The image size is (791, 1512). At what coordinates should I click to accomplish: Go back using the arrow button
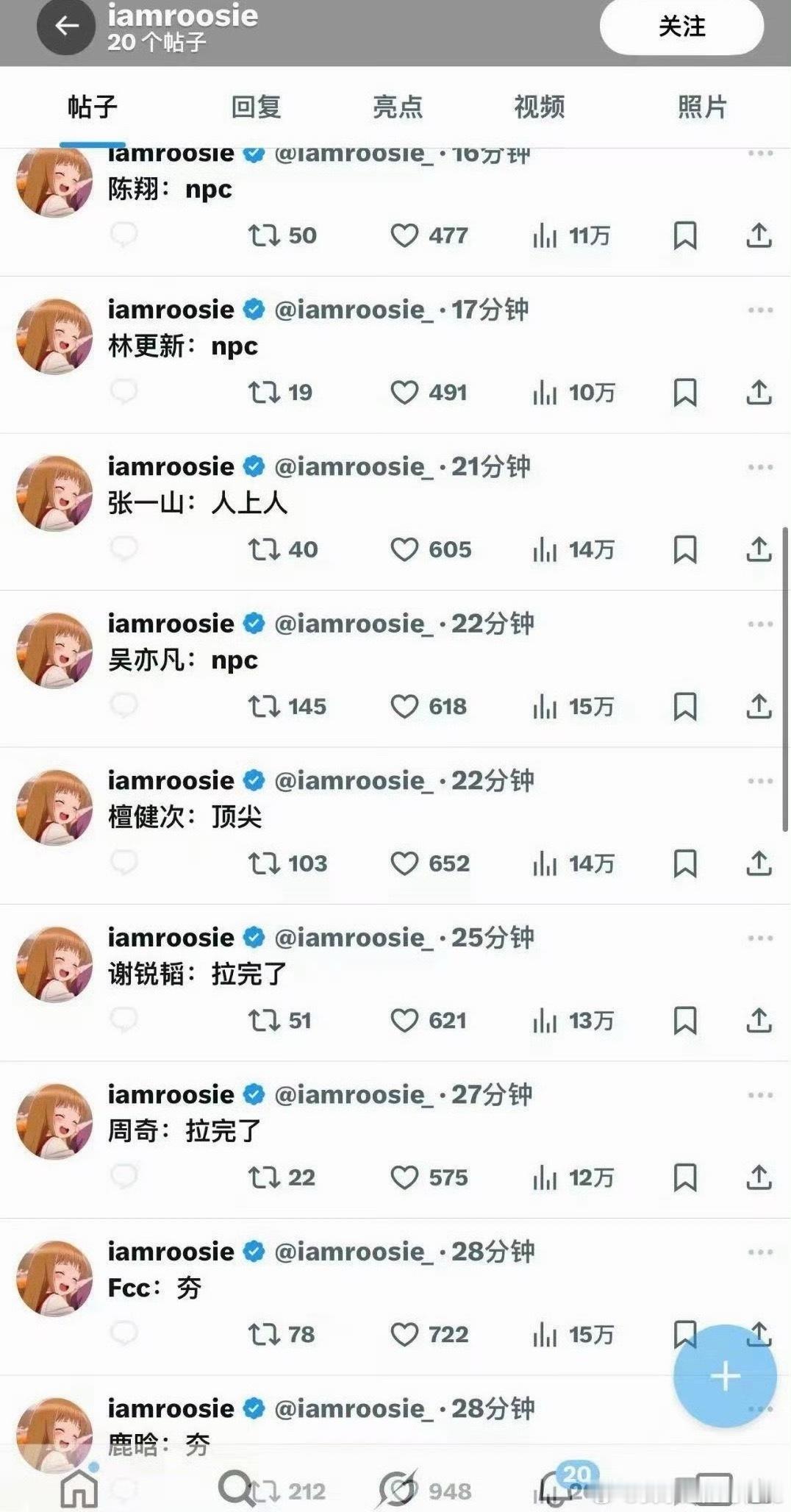click(66, 26)
